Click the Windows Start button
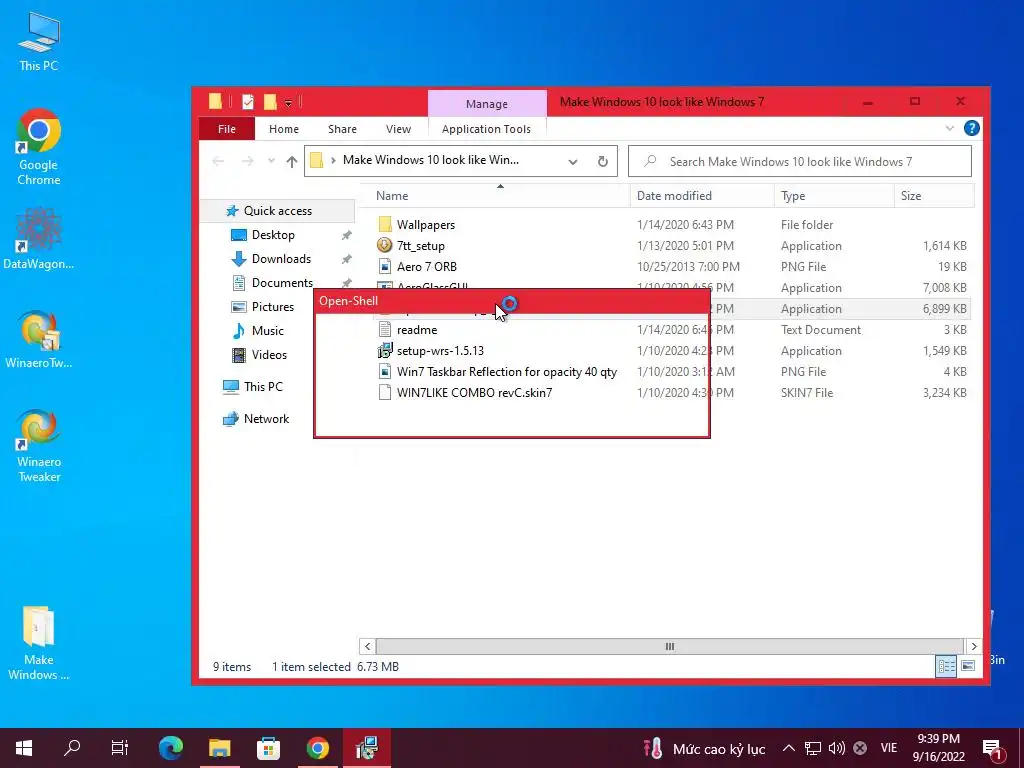Viewport: 1024px width, 768px height. click(x=24, y=748)
